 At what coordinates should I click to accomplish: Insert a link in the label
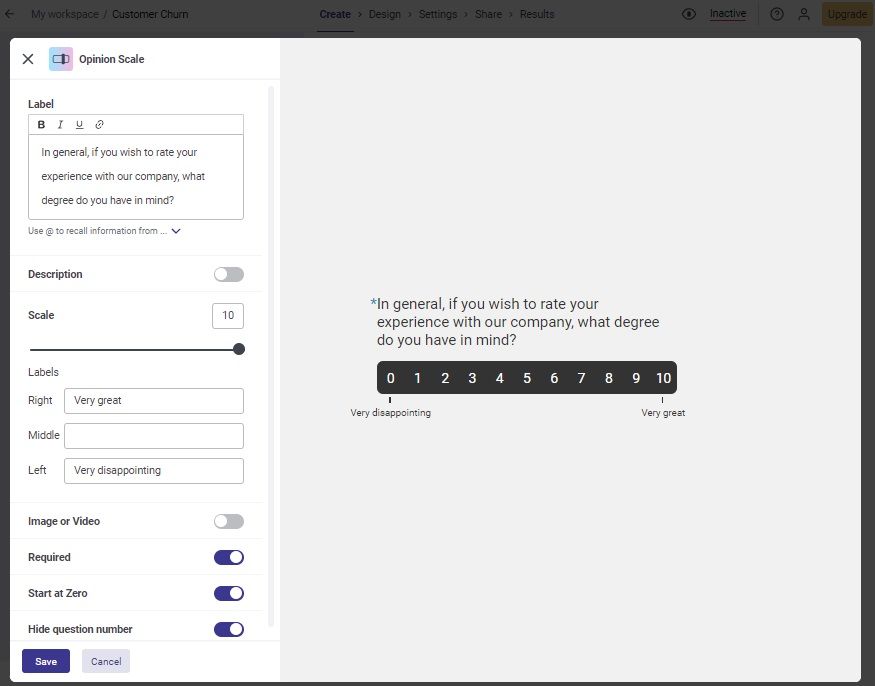pyautogui.click(x=99, y=124)
